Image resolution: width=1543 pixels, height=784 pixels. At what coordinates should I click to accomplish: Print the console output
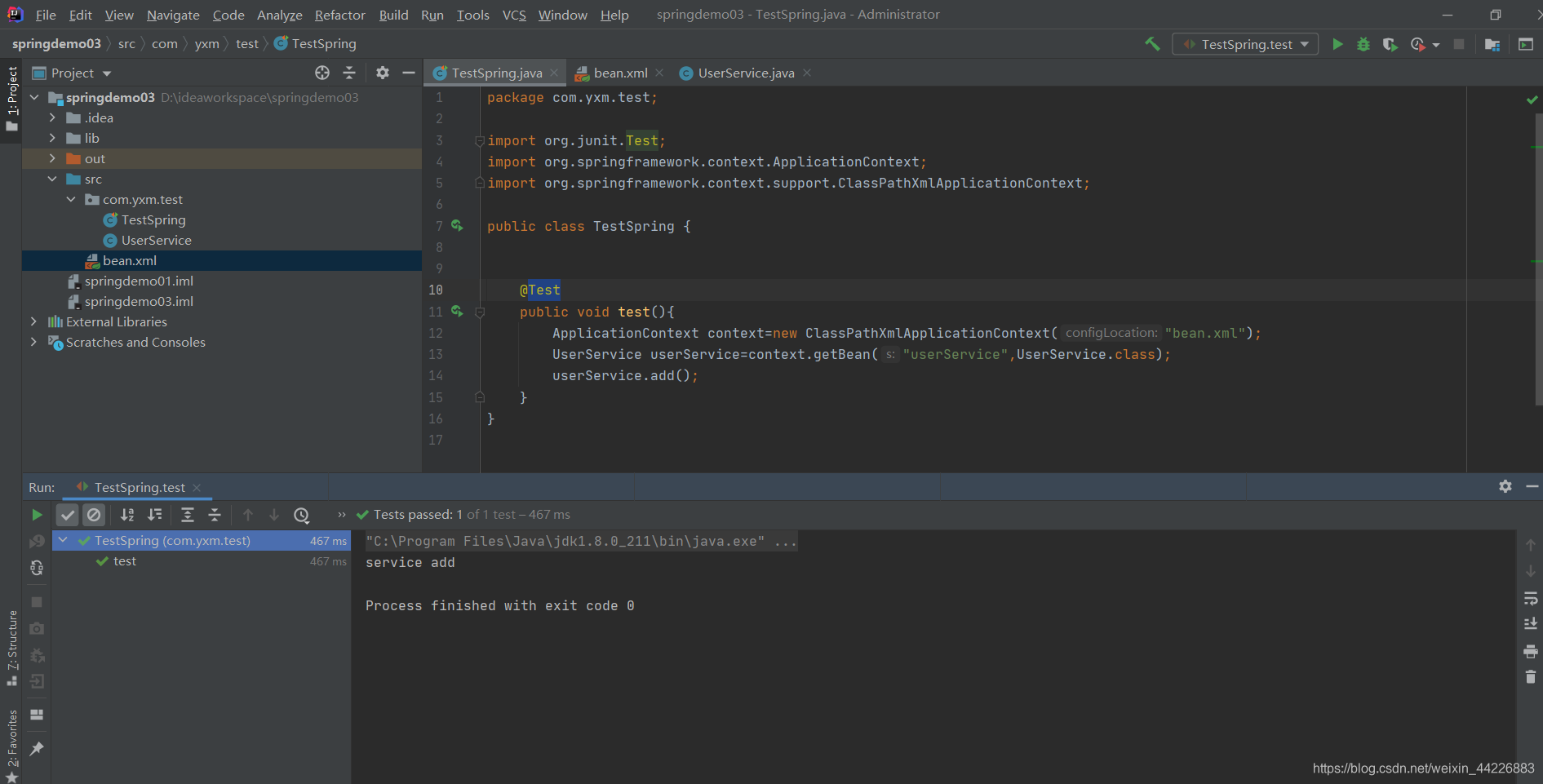(x=1531, y=651)
